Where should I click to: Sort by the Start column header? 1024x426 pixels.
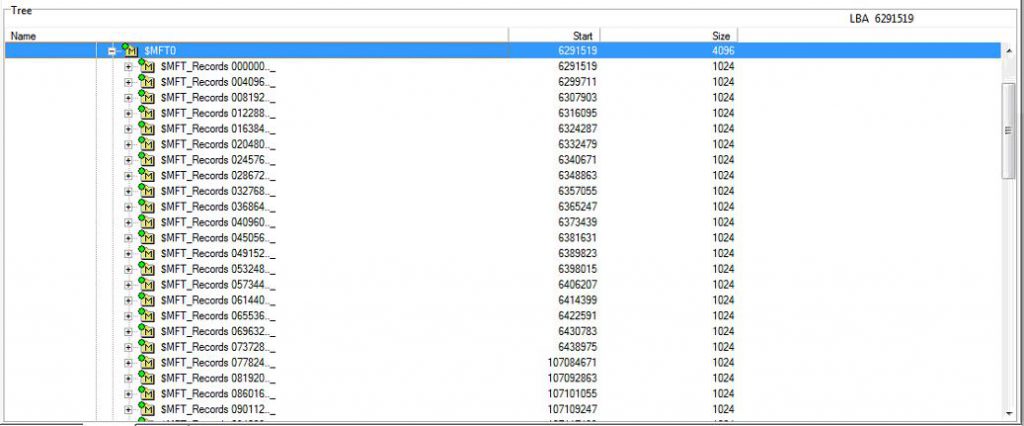point(554,35)
